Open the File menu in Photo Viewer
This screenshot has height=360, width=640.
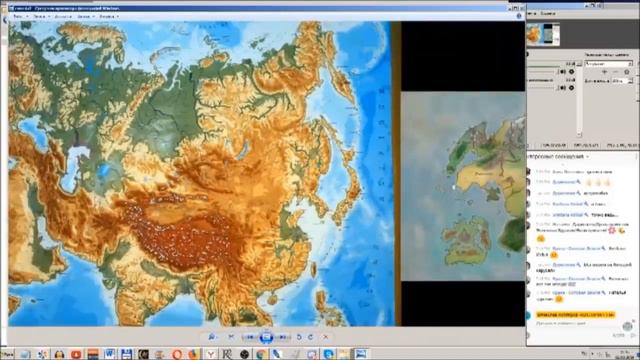(x=20, y=16)
